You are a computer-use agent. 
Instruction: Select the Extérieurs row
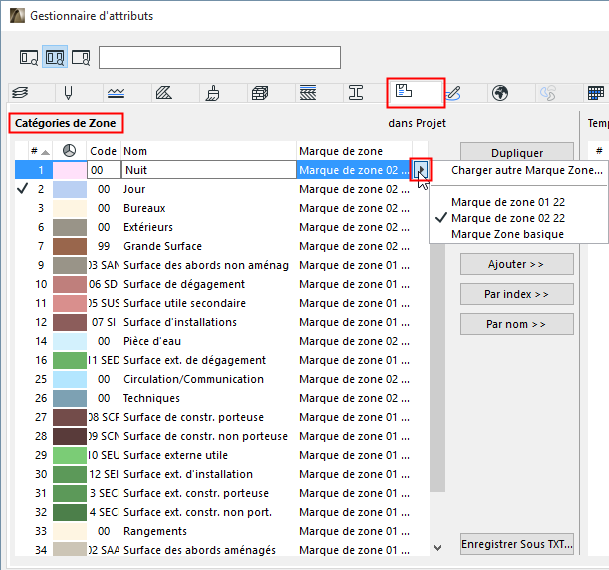pos(221,227)
